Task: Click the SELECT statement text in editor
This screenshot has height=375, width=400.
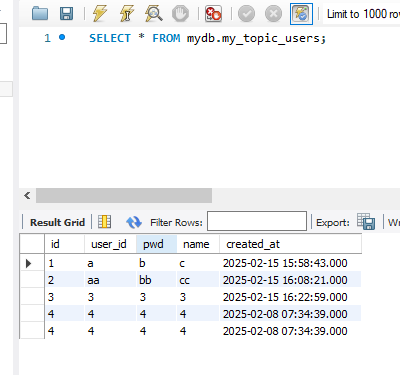Action: [207, 38]
